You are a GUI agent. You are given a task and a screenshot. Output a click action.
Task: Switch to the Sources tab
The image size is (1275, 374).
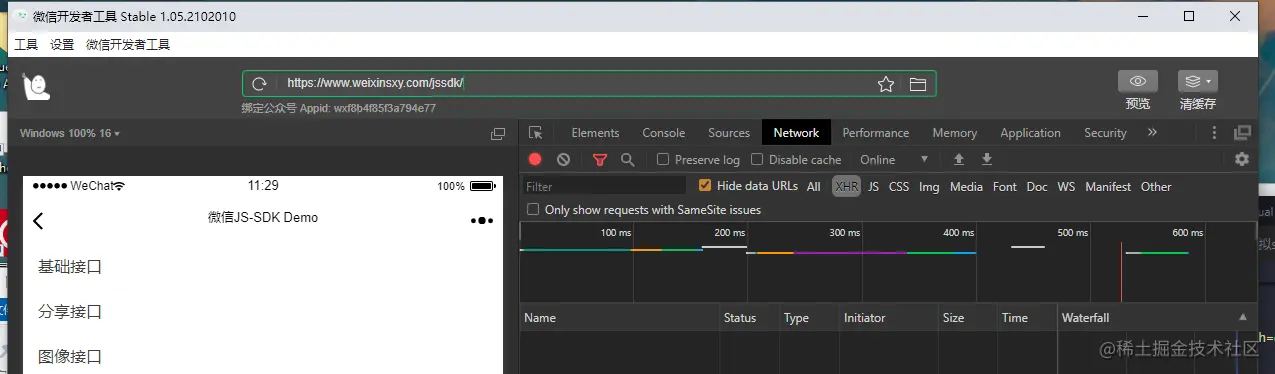pyautogui.click(x=729, y=133)
